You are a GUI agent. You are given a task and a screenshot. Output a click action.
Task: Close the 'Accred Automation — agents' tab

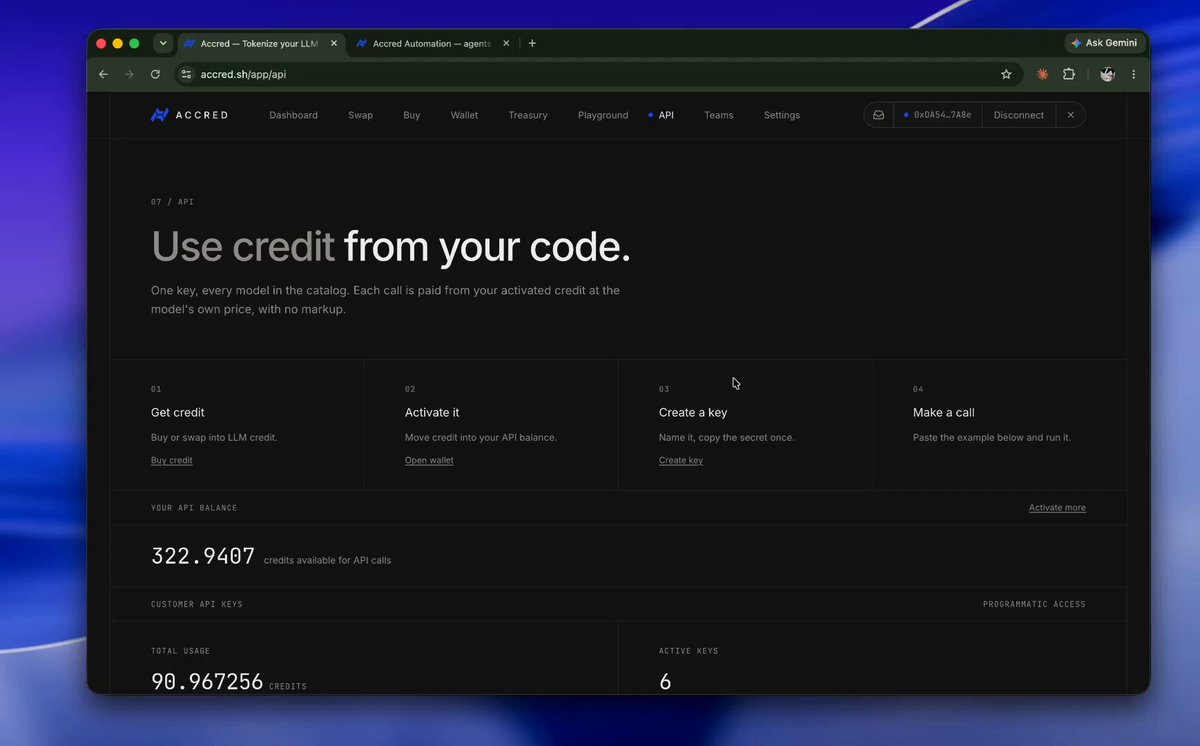506,43
